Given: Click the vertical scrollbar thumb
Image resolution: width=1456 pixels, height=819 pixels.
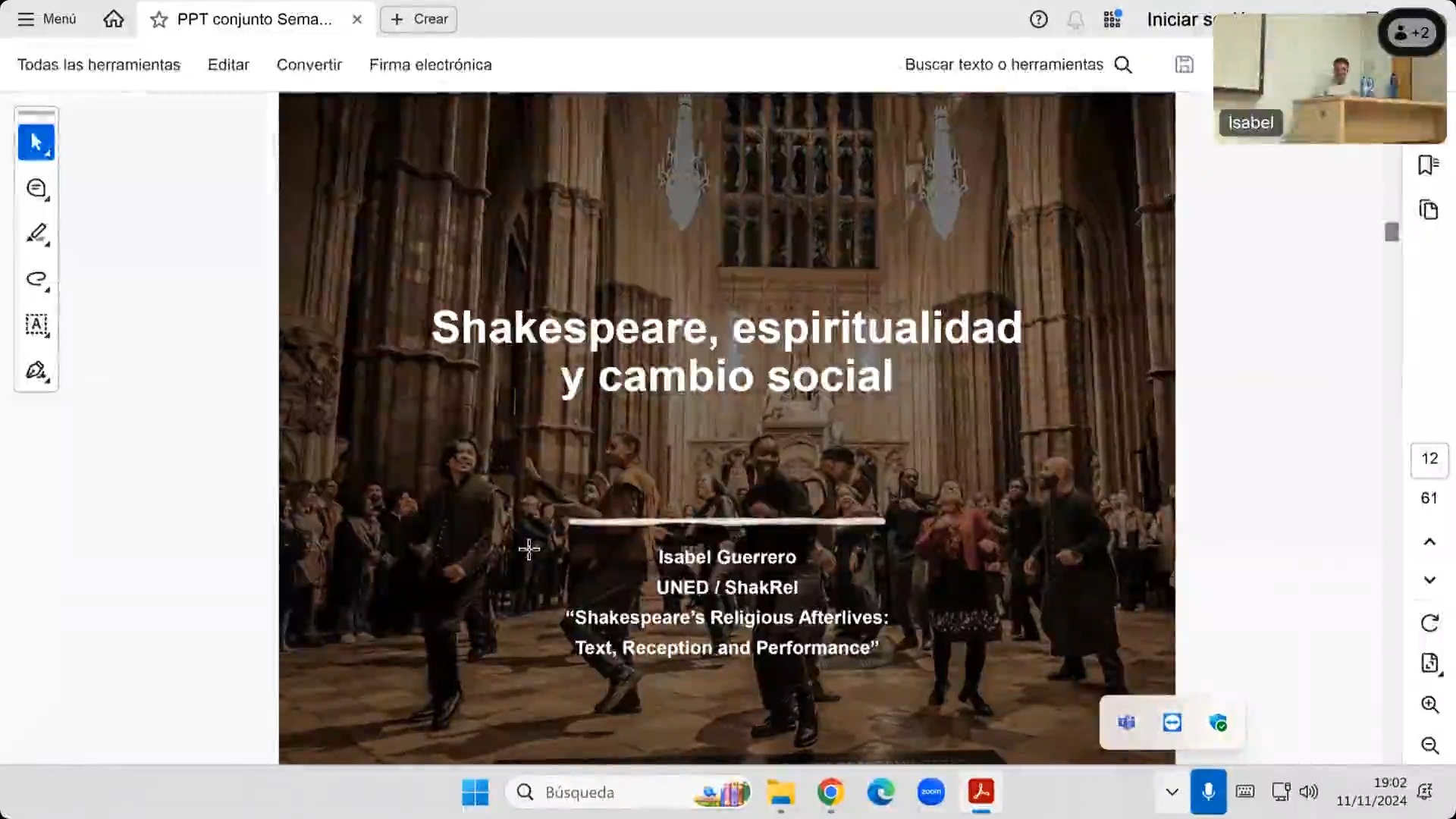Looking at the screenshot, I should 1392,232.
